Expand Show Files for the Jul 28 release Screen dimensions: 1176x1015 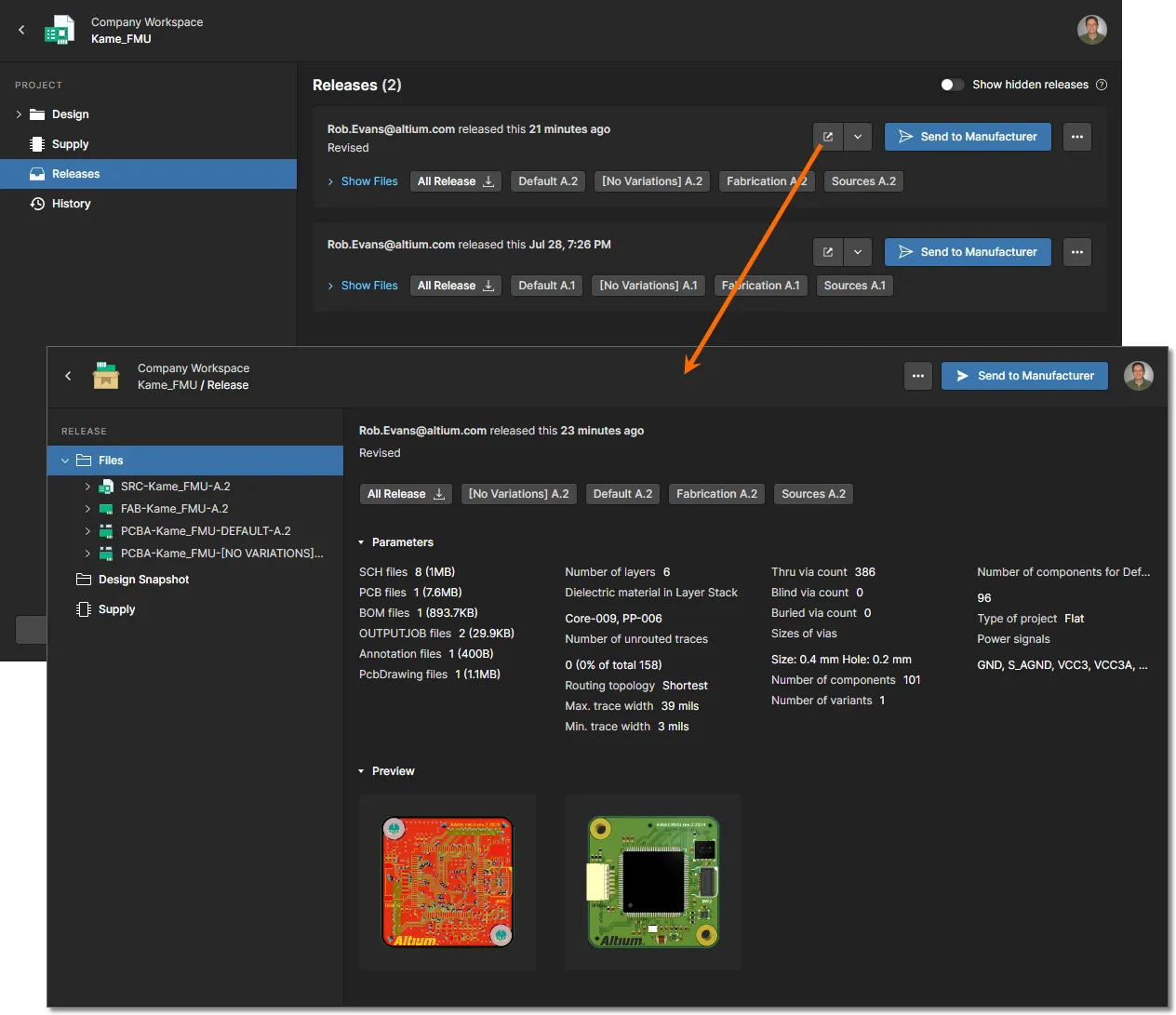[x=363, y=286]
